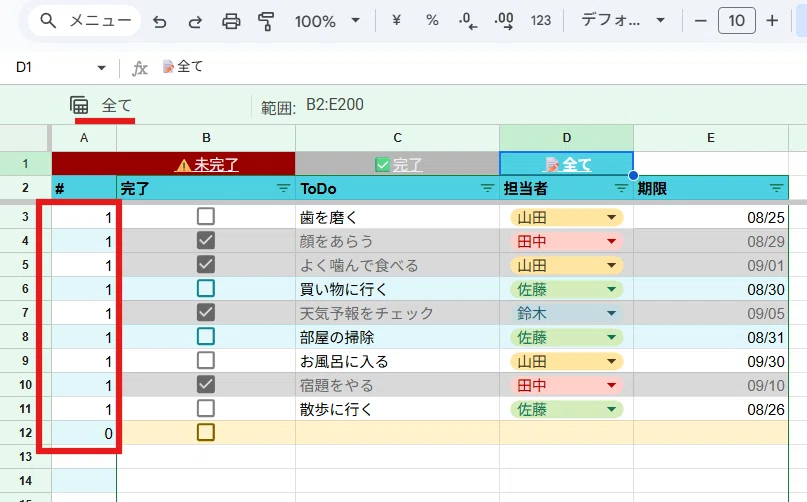807x502 pixels.
Task: Select row 13 header
Action: 25,457
